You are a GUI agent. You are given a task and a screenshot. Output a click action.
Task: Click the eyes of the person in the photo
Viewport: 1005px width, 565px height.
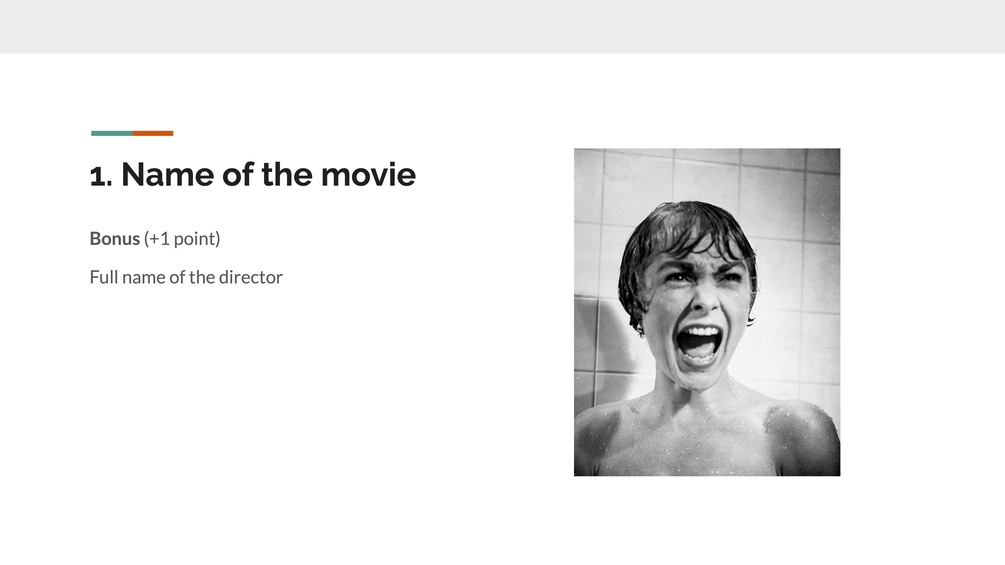[x=700, y=281]
